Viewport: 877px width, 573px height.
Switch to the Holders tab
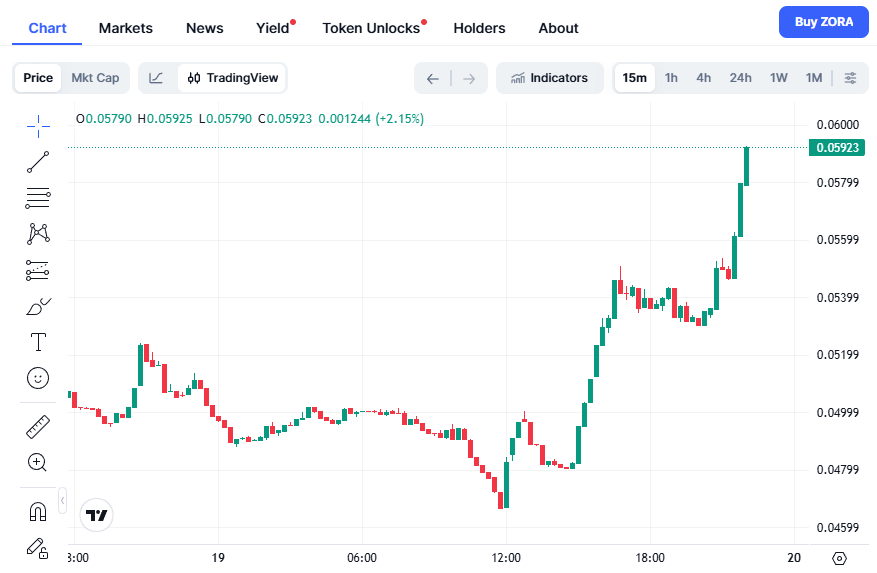tap(479, 28)
